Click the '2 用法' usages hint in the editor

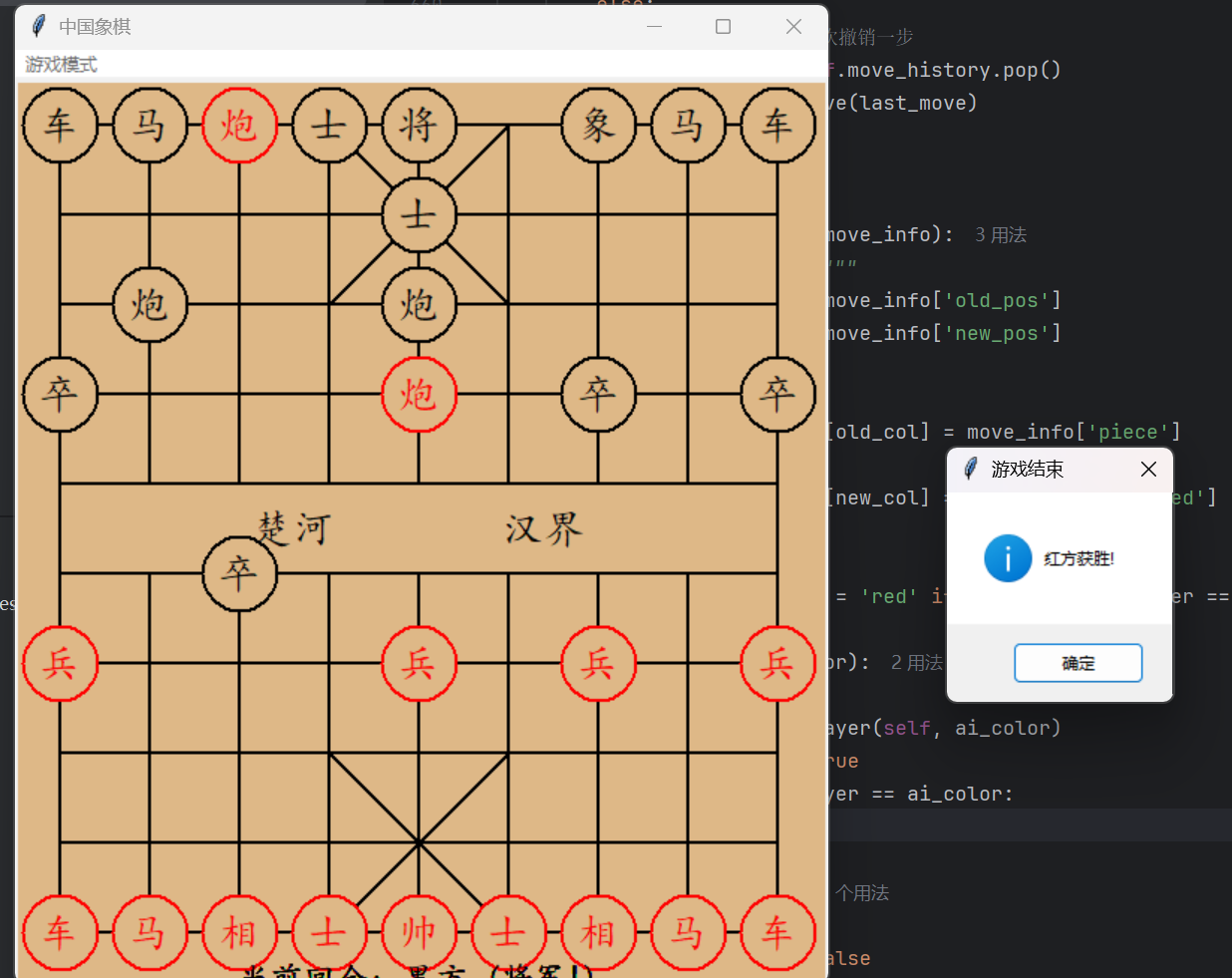917,663
